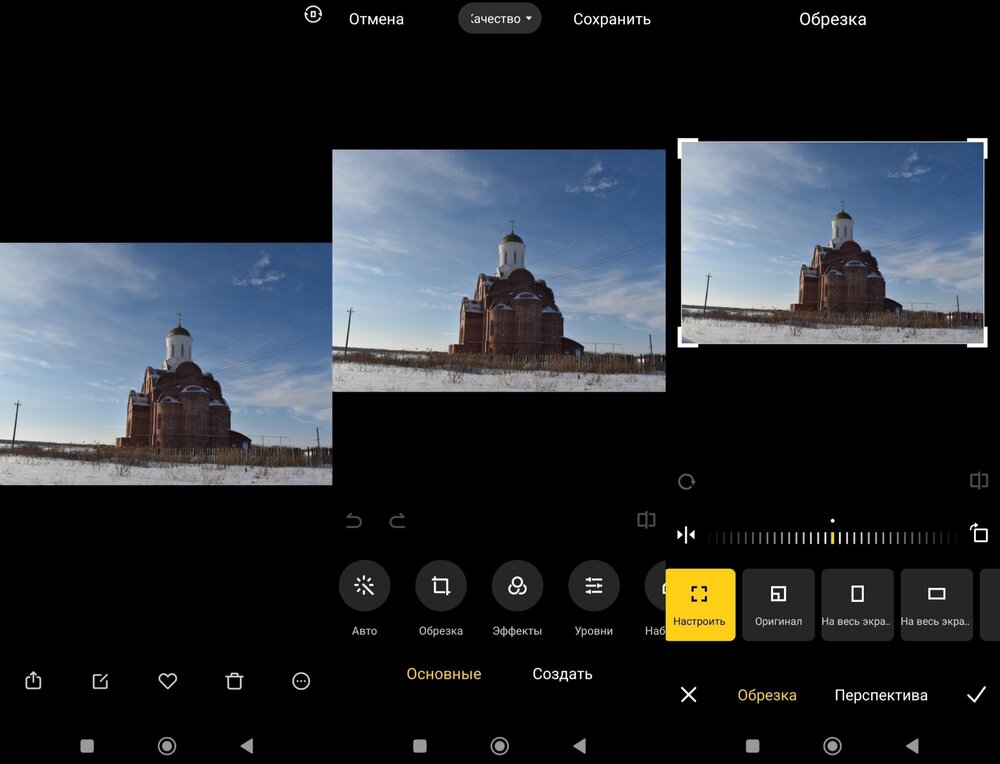1000x764 pixels.
Task: Select the Авто auto-enhance tool
Action: (364, 586)
